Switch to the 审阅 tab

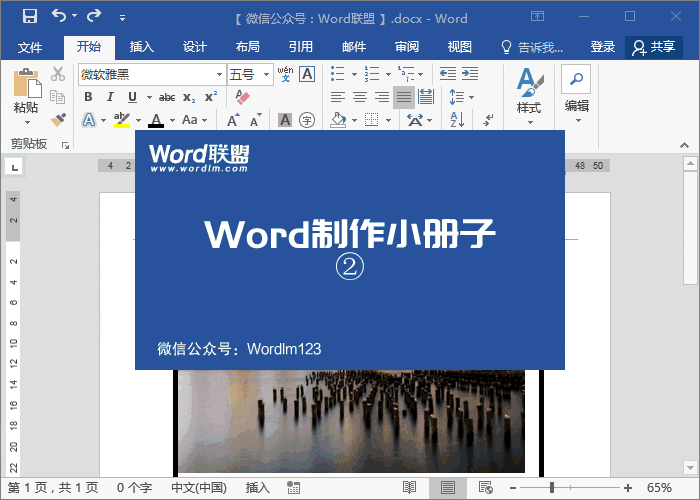(407, 47)
